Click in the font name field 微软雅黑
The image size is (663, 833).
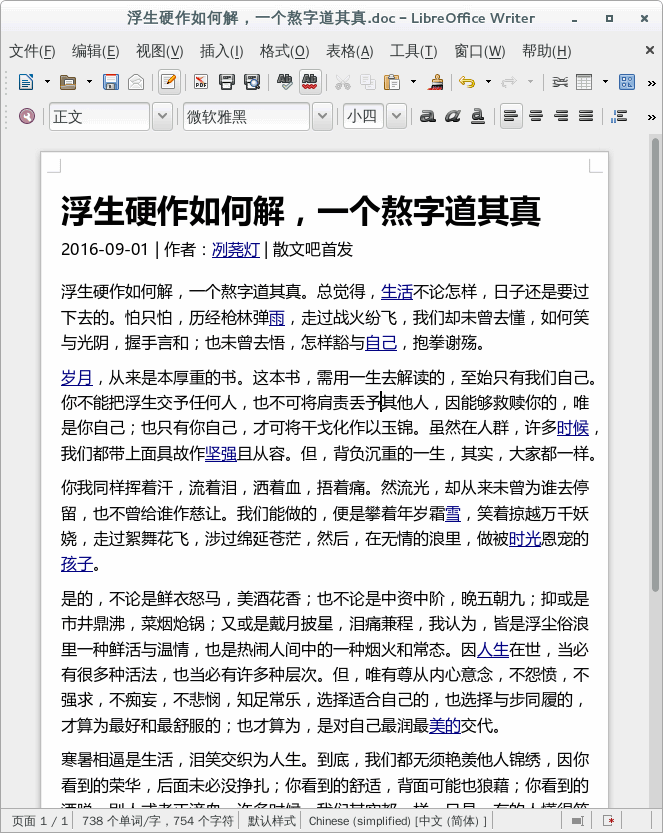pos(246,116)
